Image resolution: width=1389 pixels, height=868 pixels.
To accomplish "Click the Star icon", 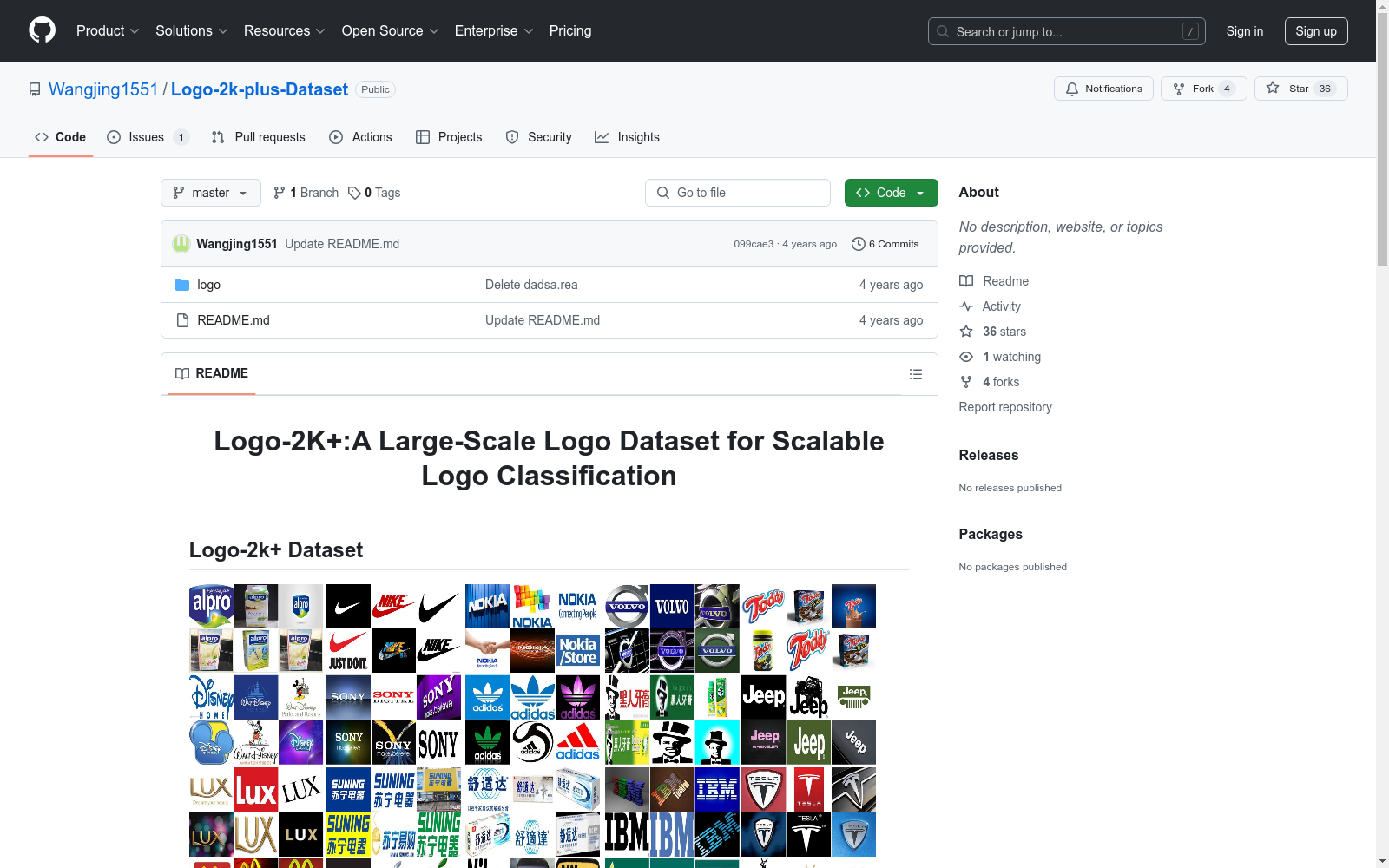I will click(1273, 88).
